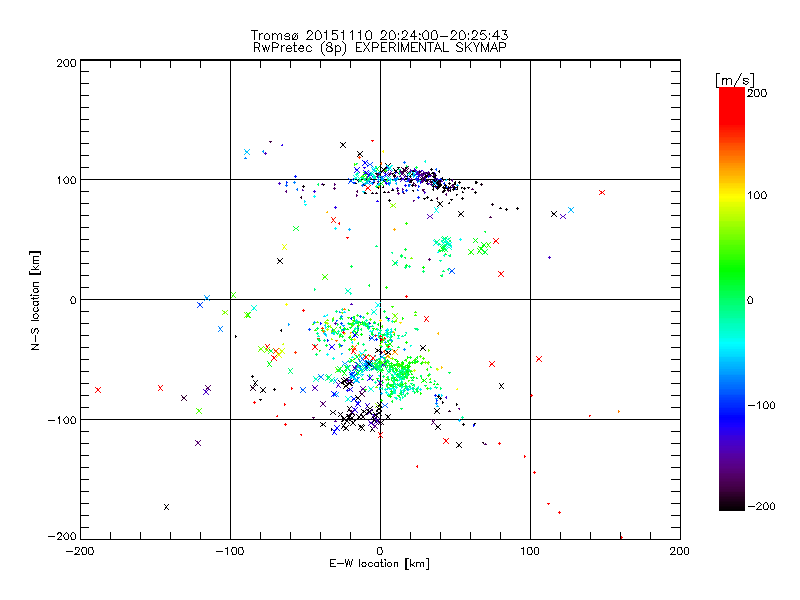The width and height of the screenshot is (800, 600).
Task: Click the isolated black cross in the lower-left quadrant
Action: tap(166, 507)
